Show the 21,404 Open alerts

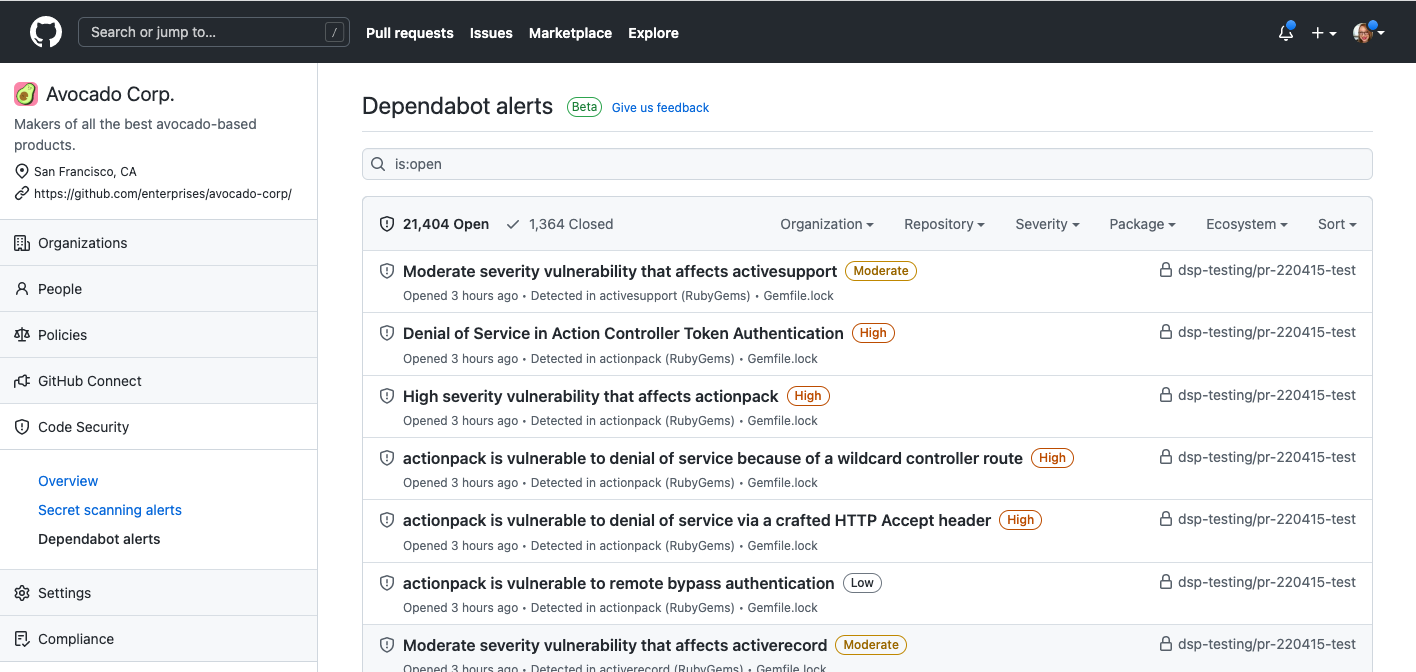coord(434,224)
